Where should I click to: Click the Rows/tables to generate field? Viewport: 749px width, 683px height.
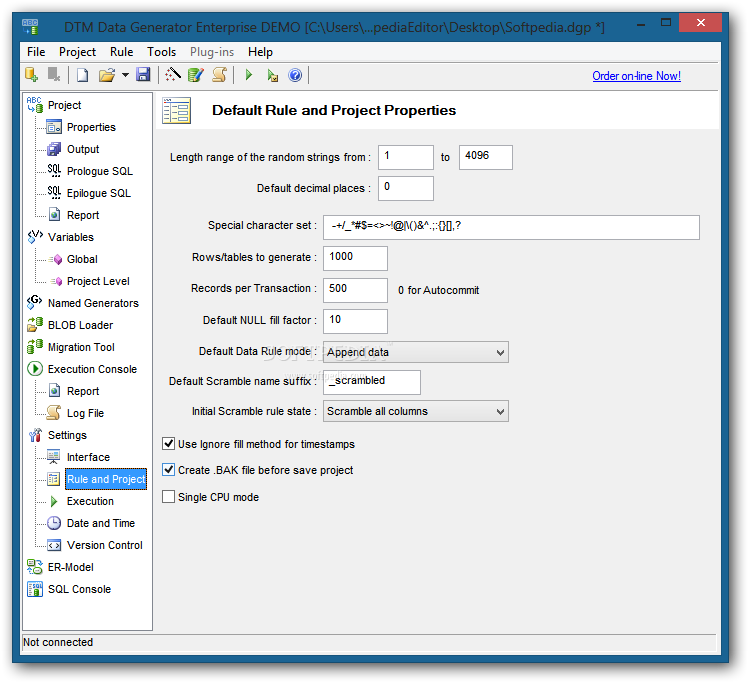pos(355,258)
